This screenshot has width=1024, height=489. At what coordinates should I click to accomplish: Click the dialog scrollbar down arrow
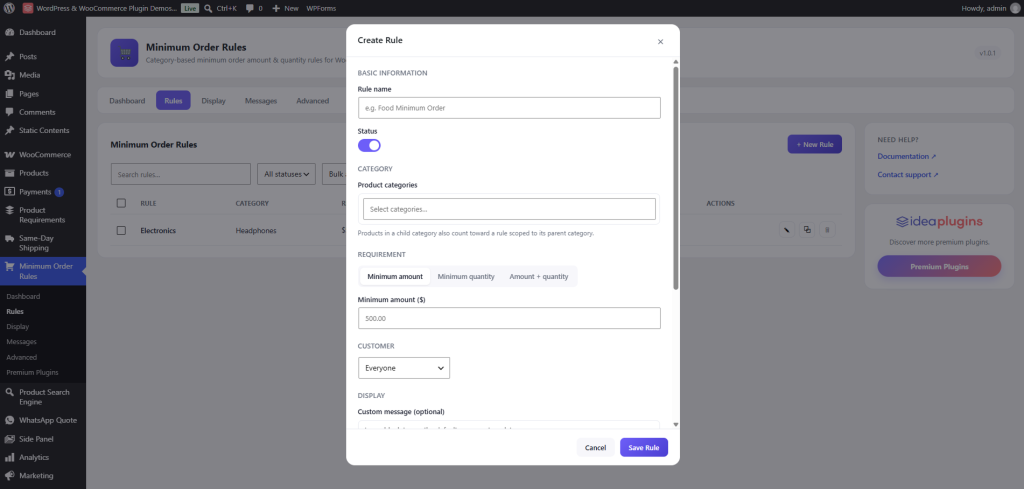coord(676,424)
